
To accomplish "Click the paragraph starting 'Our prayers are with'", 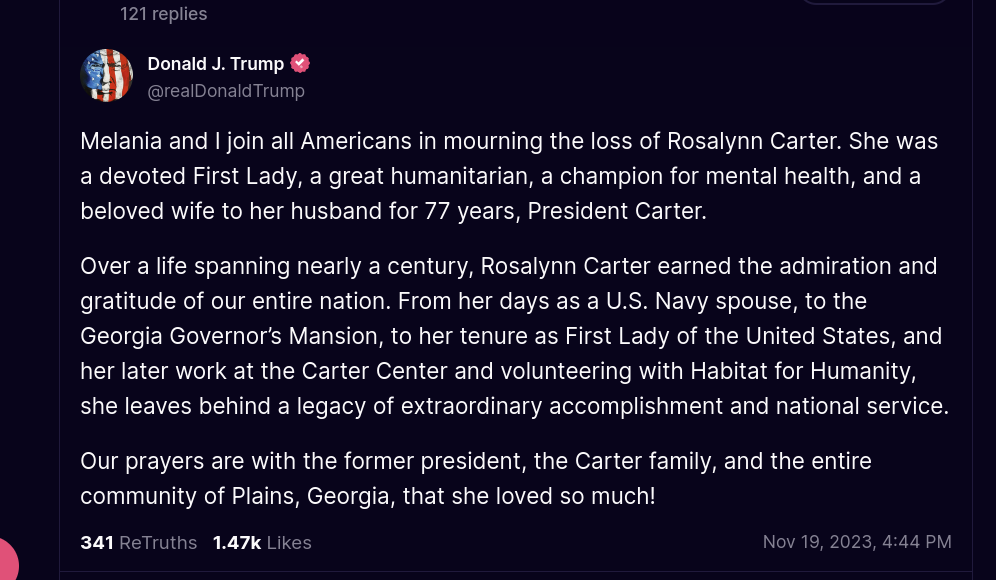I will (476, 478).
